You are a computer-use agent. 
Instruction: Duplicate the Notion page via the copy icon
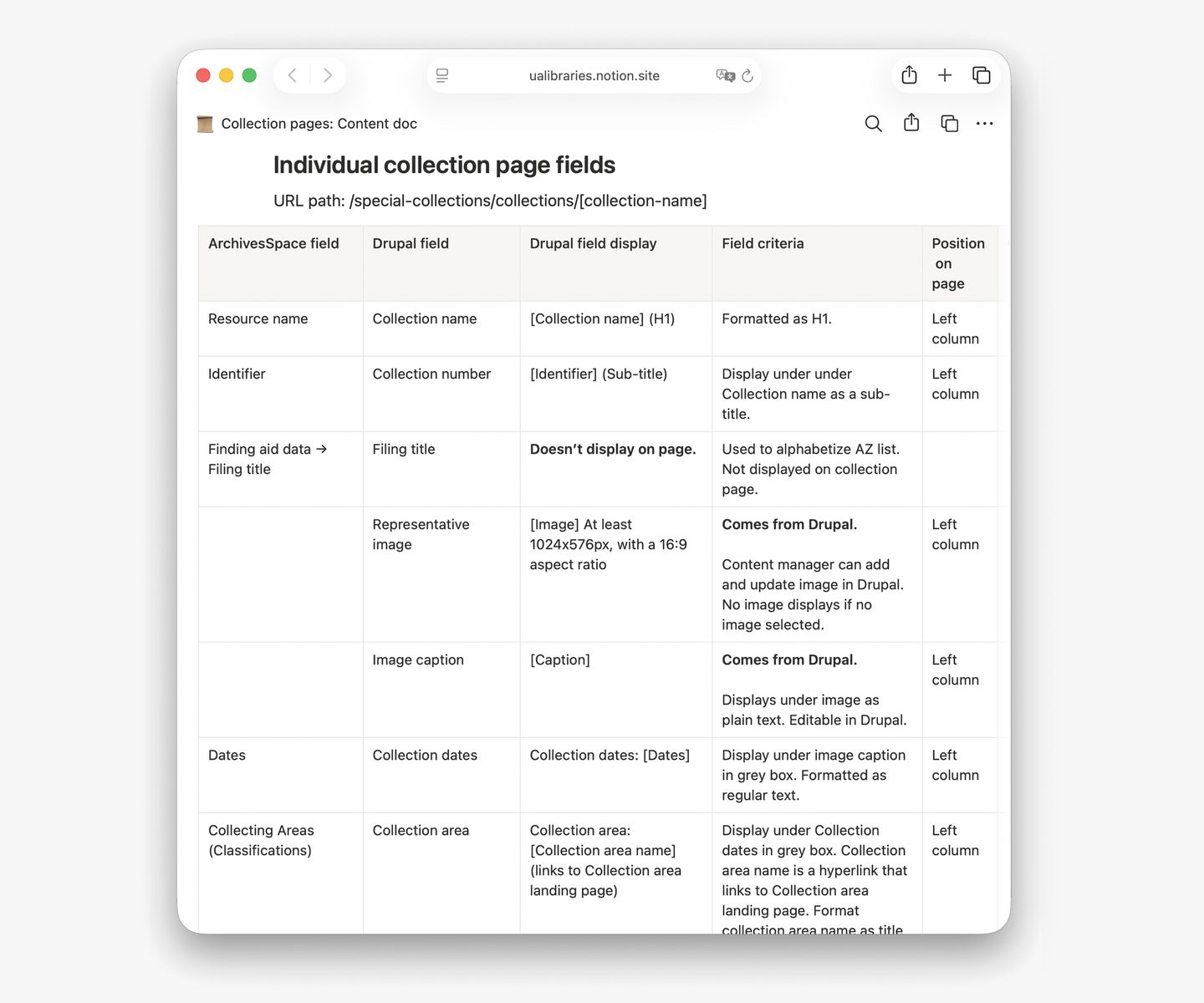click(x=949, y=123)
